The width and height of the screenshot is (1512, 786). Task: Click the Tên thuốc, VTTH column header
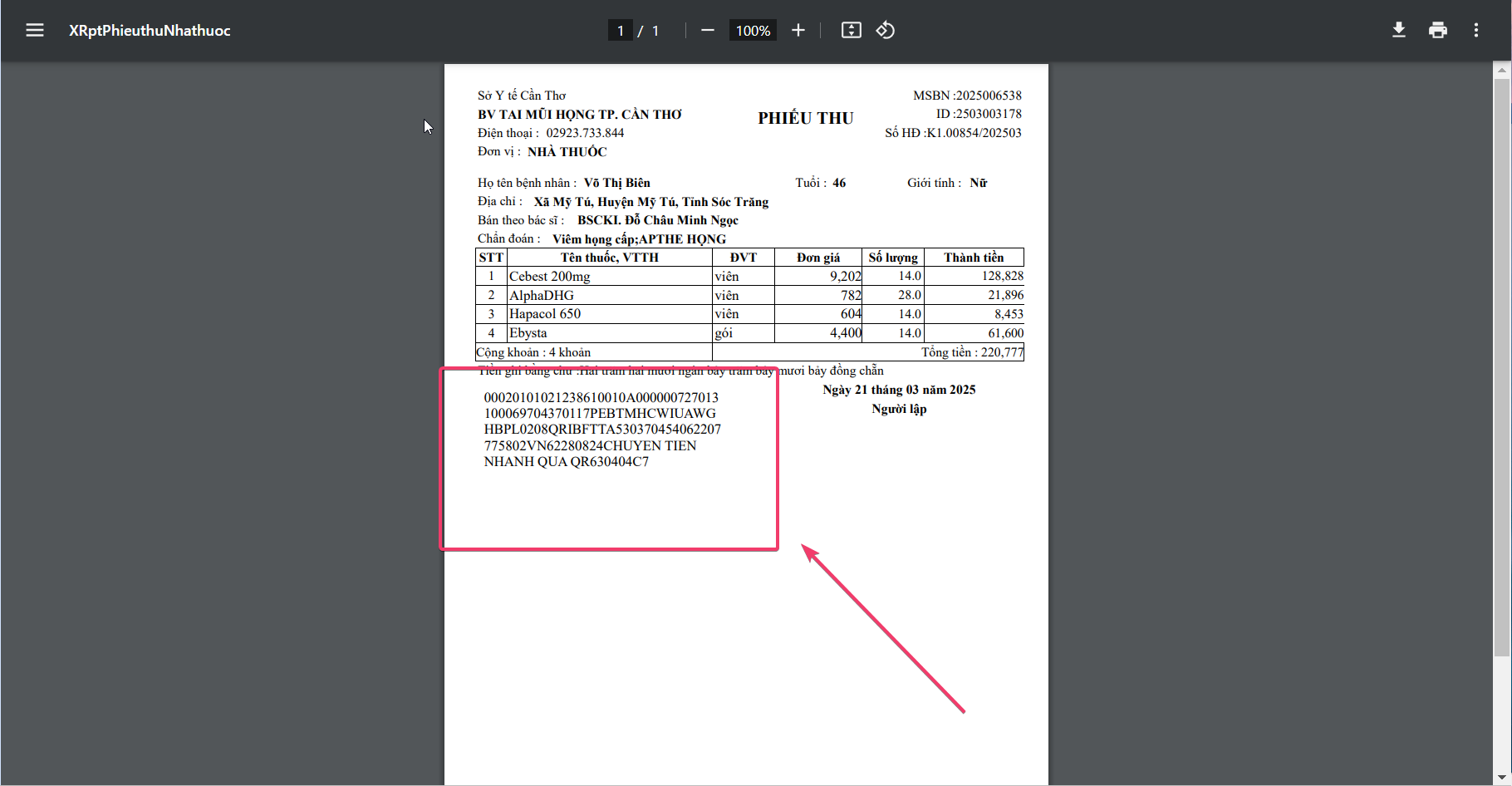pos(610,258)
